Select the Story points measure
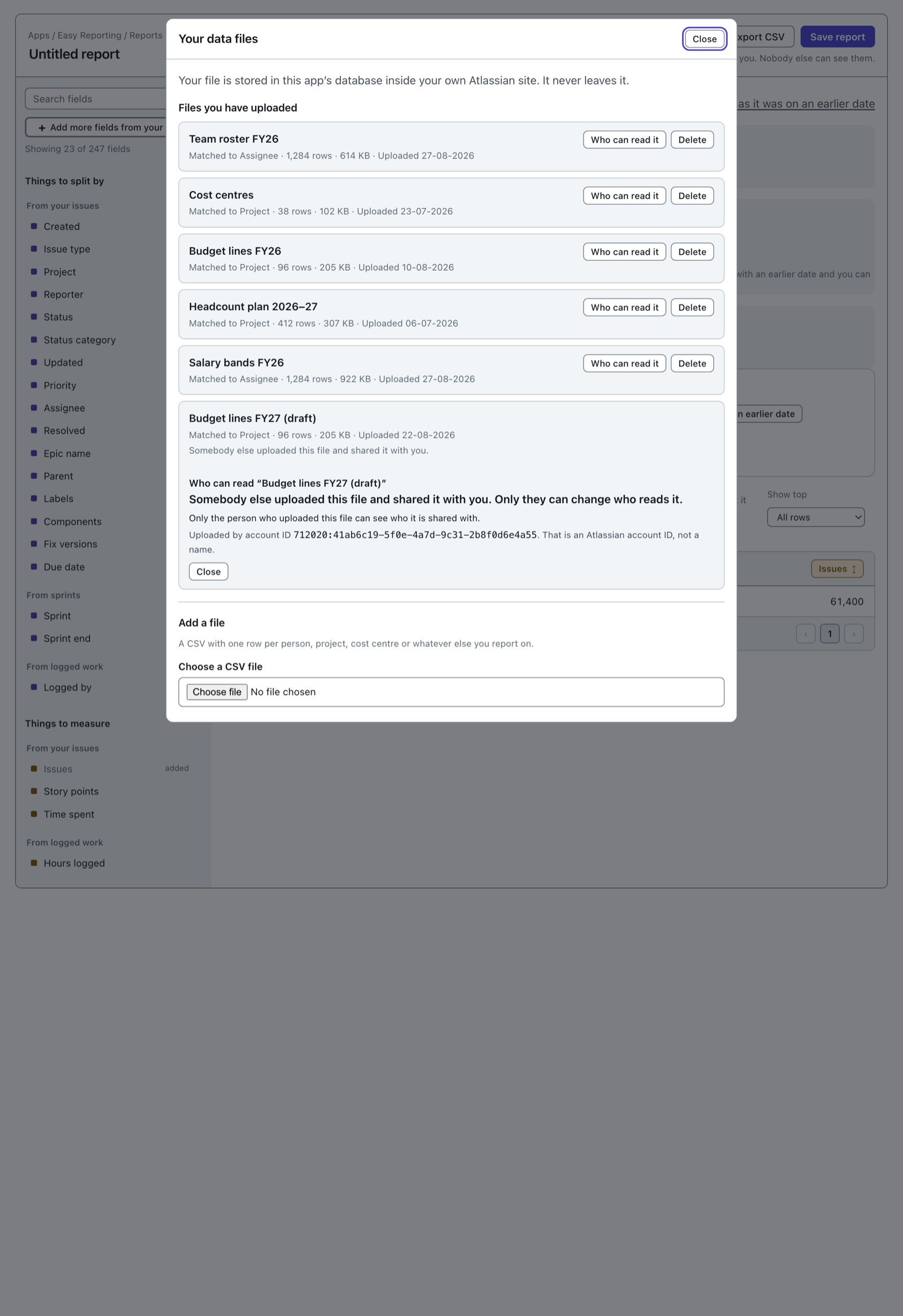This screenshot has width=903, height=1316. [x=71, y=791]
